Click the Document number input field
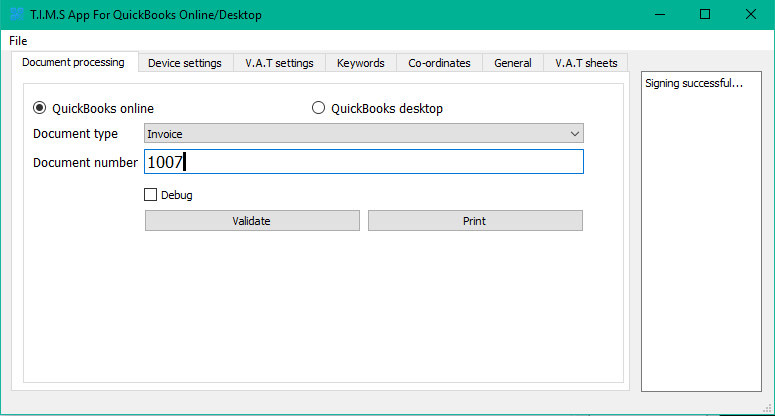The image size is (775, 416). (364, 162)
